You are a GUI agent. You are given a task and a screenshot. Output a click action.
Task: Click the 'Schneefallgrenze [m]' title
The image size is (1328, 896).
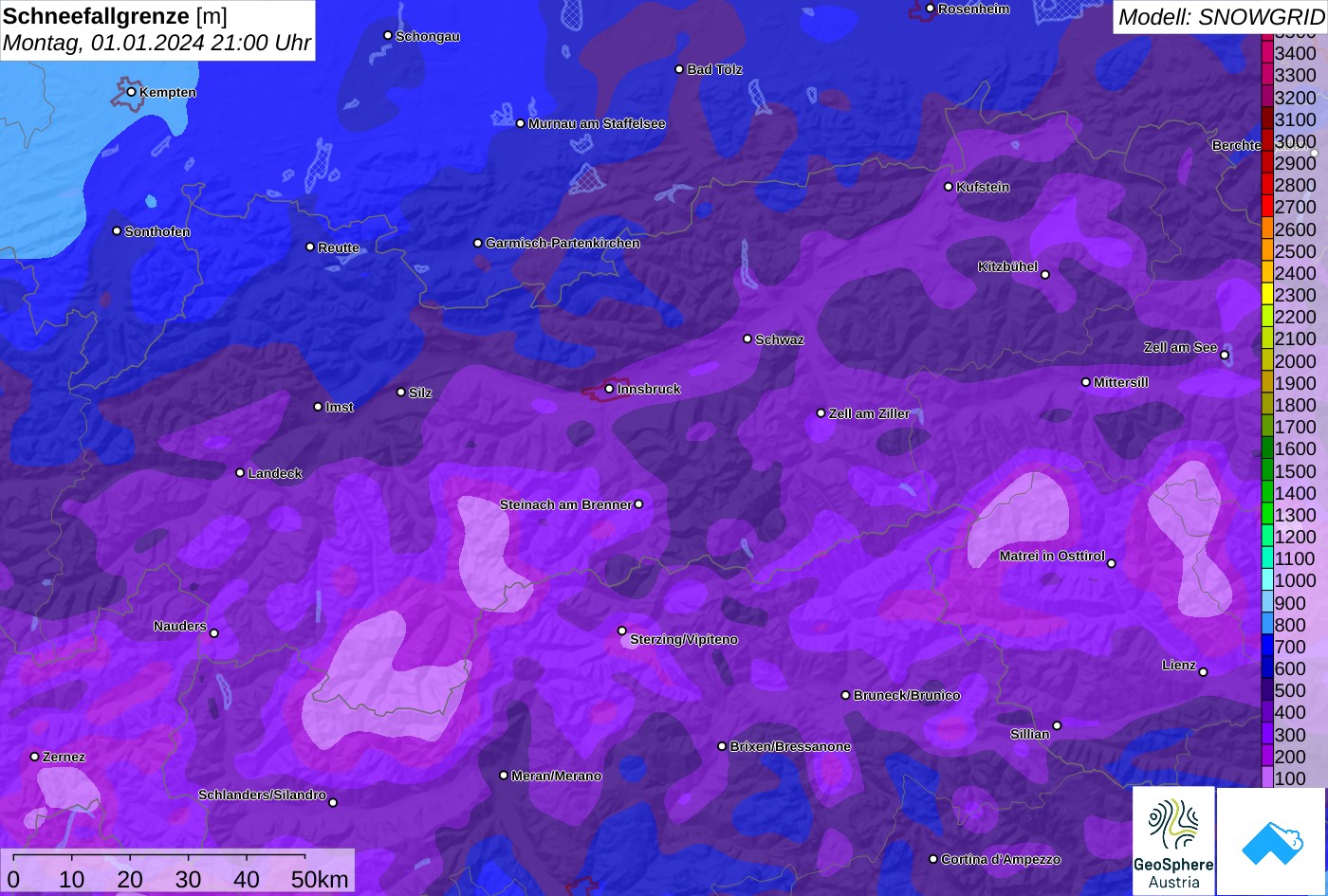(x=115, y=16)
